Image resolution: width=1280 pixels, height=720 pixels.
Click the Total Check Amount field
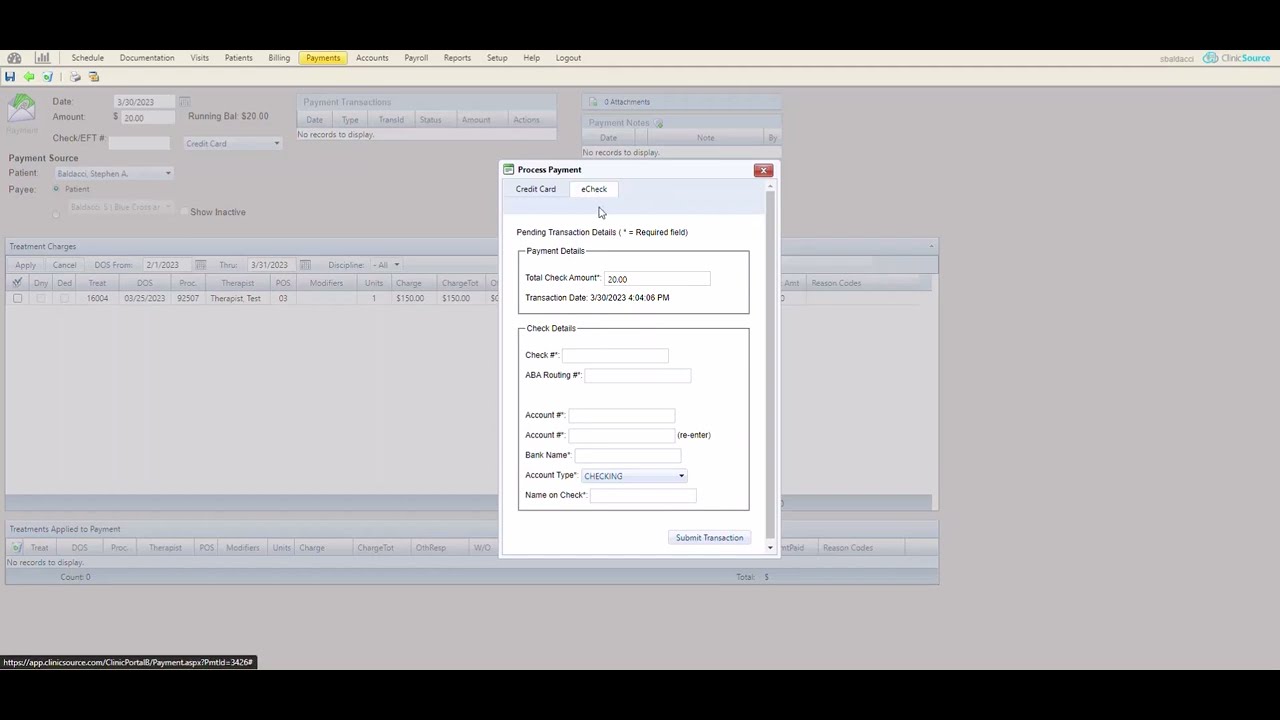click(x=657, y=279)
